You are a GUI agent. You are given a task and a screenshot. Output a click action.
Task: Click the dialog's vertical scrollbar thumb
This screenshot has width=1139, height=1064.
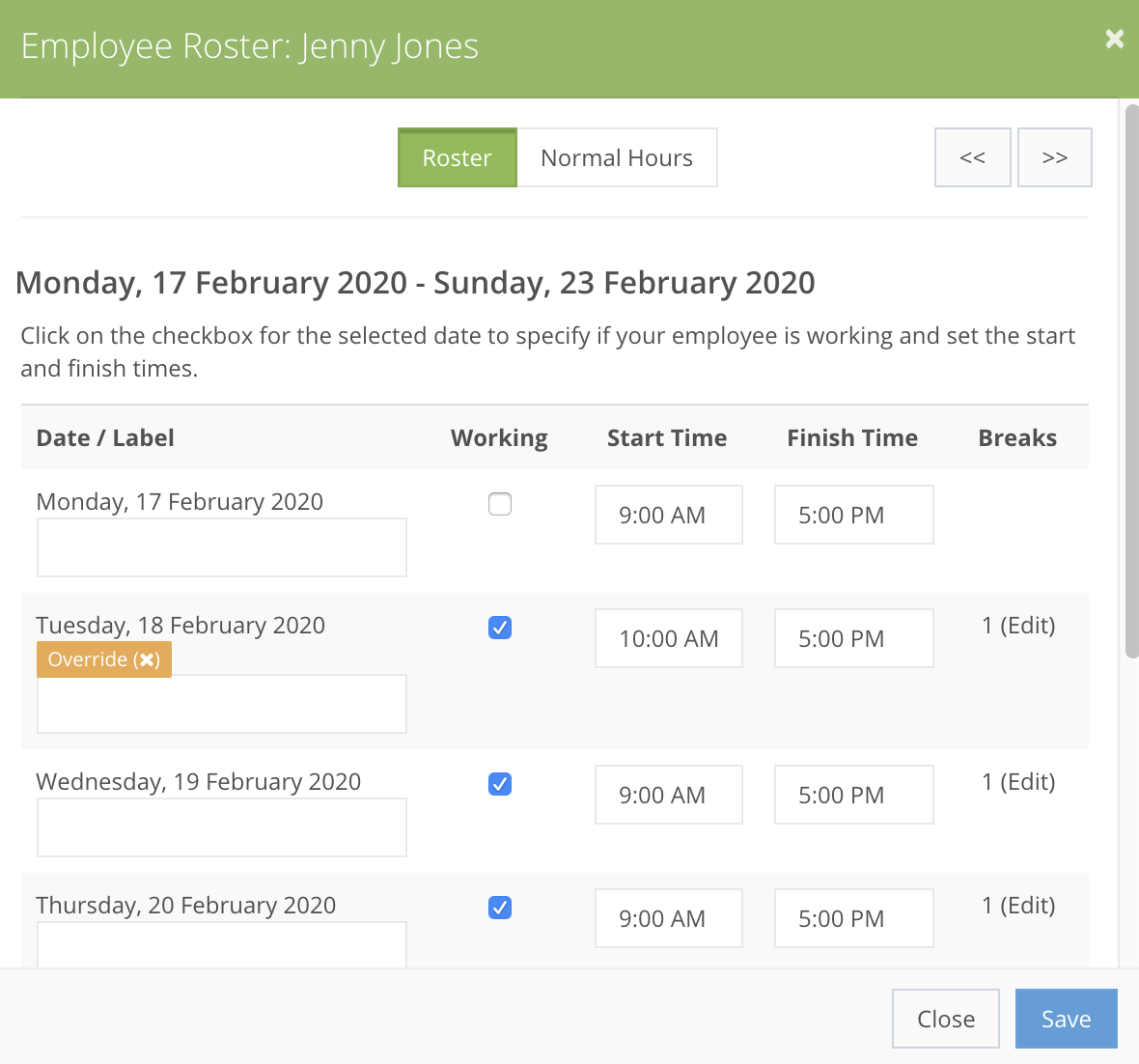(1131, 381)
